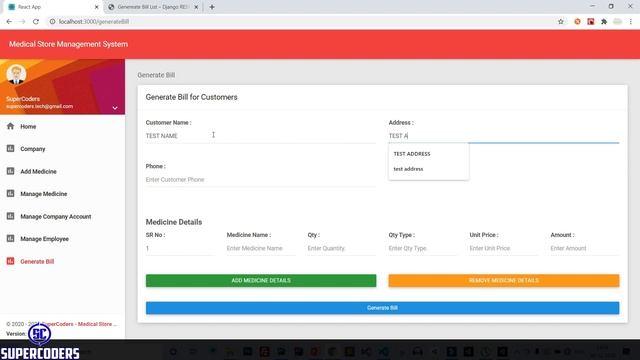Open the Home sidebar item icon
Image resolution: width=640 pixels, height=360 pixels.
pyautogui.click(x=11, y=126)
